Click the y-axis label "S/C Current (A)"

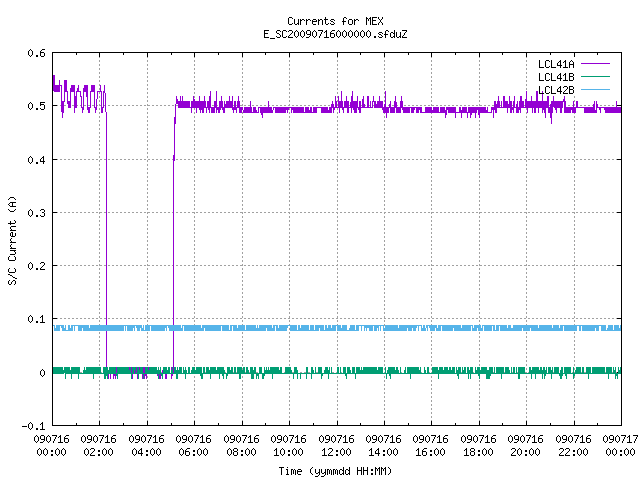[12, 240]
